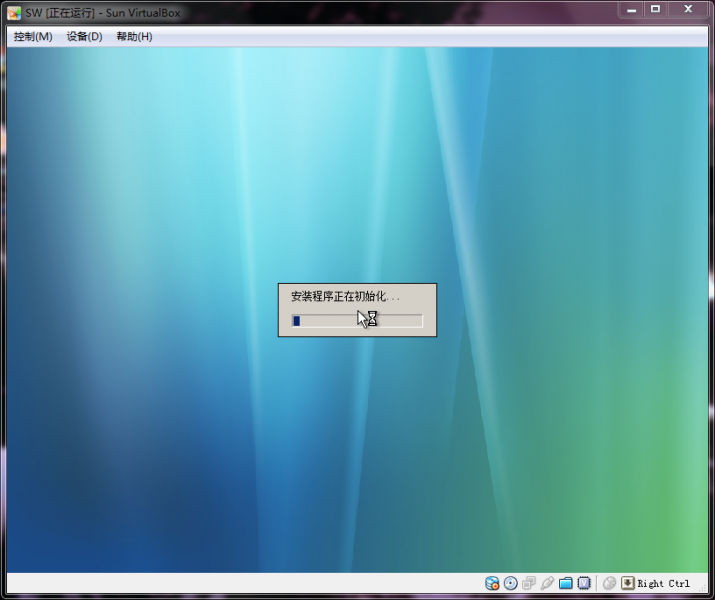Click the mouse integration indicator icon
715x600 pixels.
(609, 583)
